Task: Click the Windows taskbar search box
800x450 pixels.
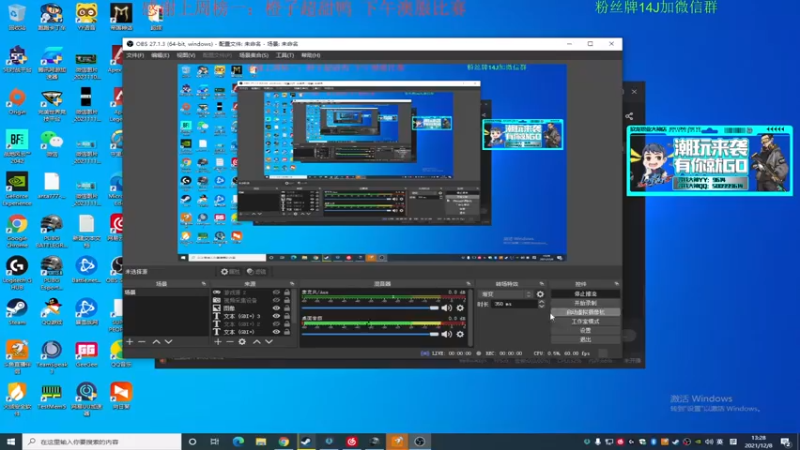Action: point(102,441)
